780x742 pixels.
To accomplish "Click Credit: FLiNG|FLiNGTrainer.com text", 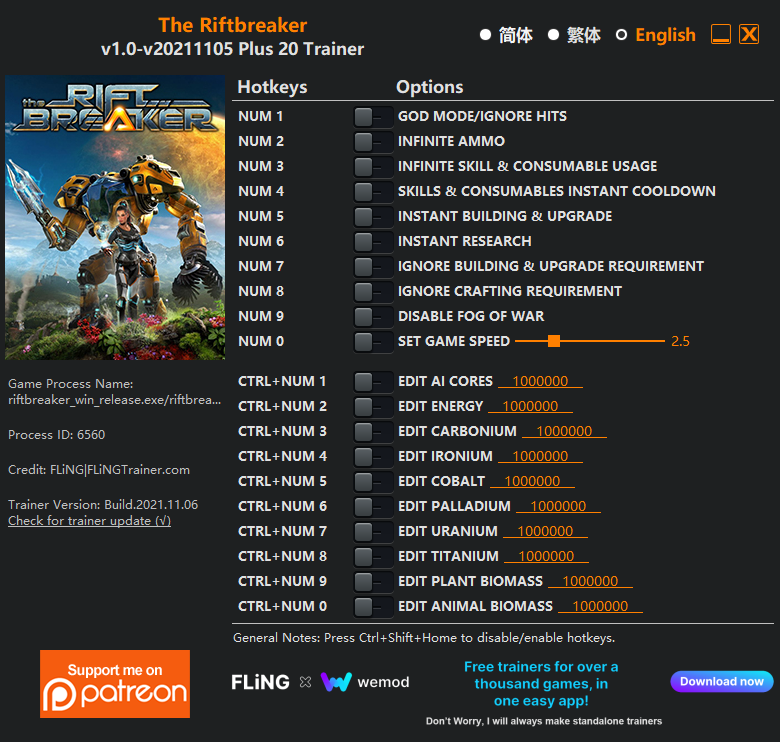I will [99, 470].
